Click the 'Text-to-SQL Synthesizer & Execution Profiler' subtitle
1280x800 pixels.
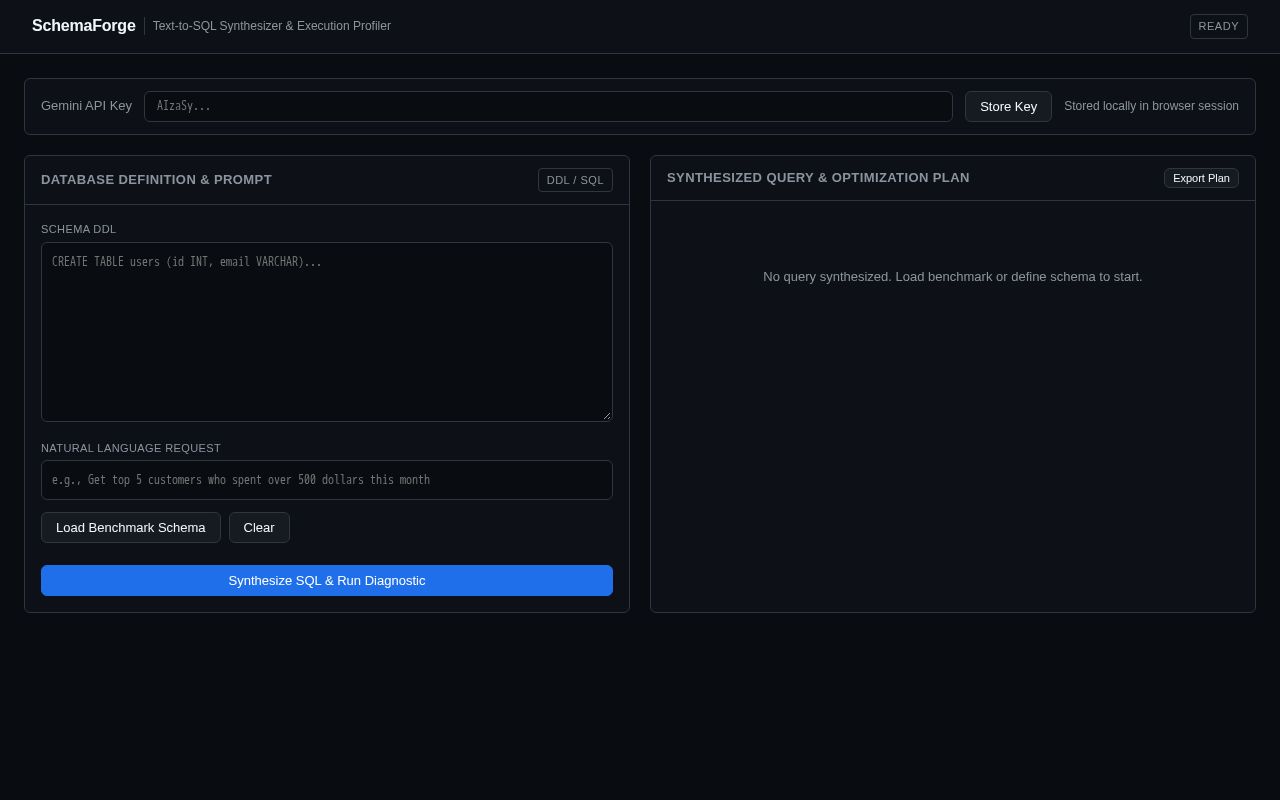[x=272, y=26]
